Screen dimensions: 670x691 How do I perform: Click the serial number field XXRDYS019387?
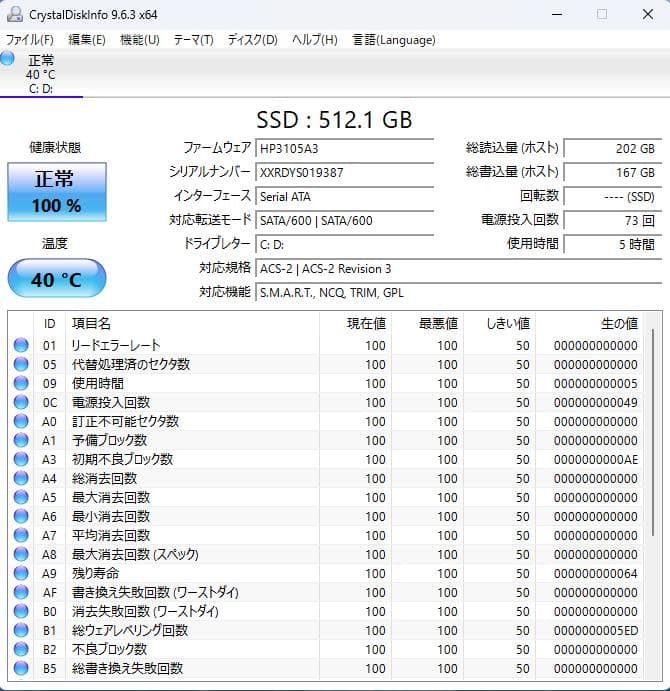pos(345,172)
